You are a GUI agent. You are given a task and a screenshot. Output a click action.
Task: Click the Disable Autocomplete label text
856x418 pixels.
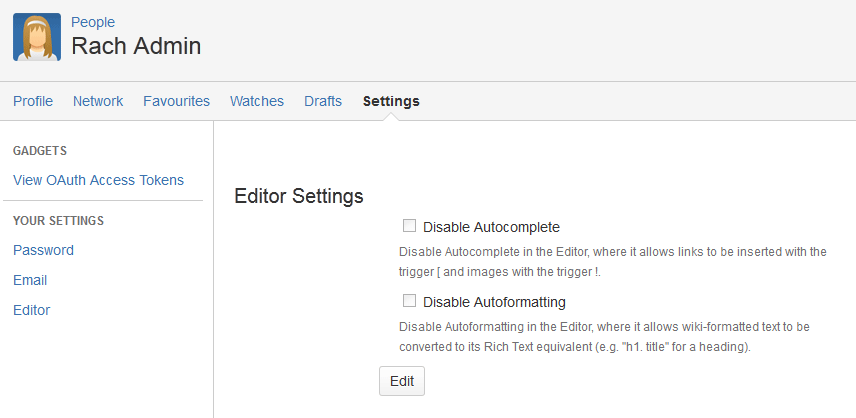point(491,227)
